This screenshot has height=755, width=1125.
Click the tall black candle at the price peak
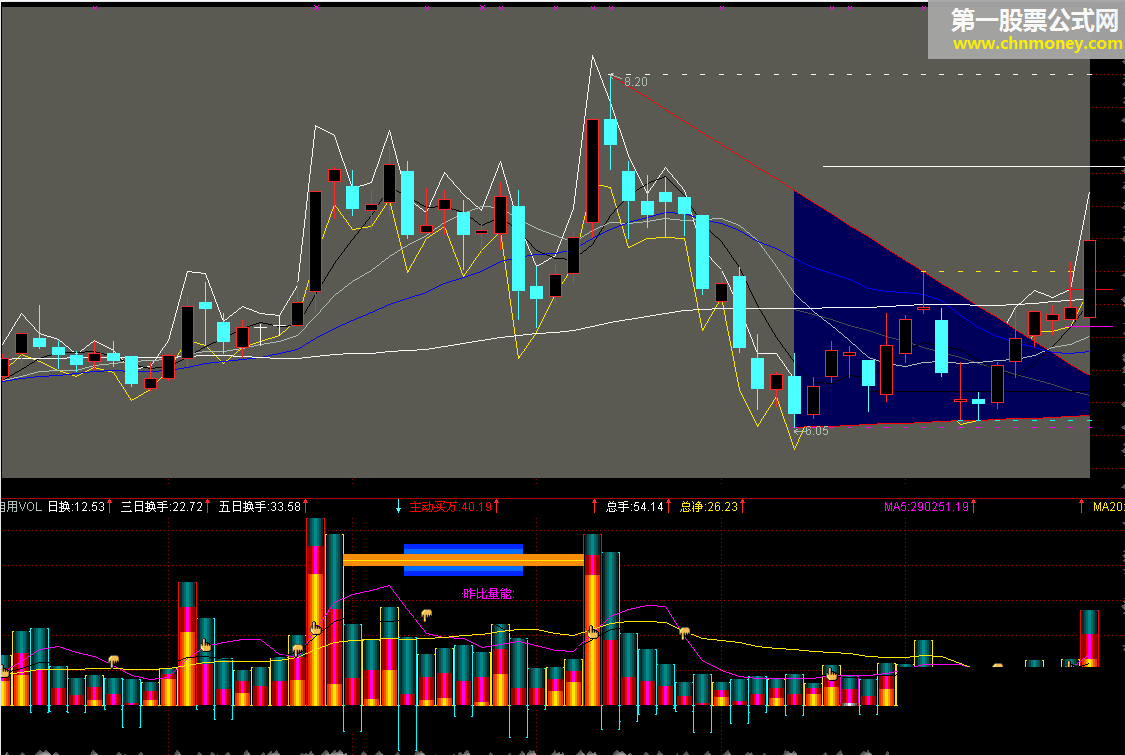(593, 171)
